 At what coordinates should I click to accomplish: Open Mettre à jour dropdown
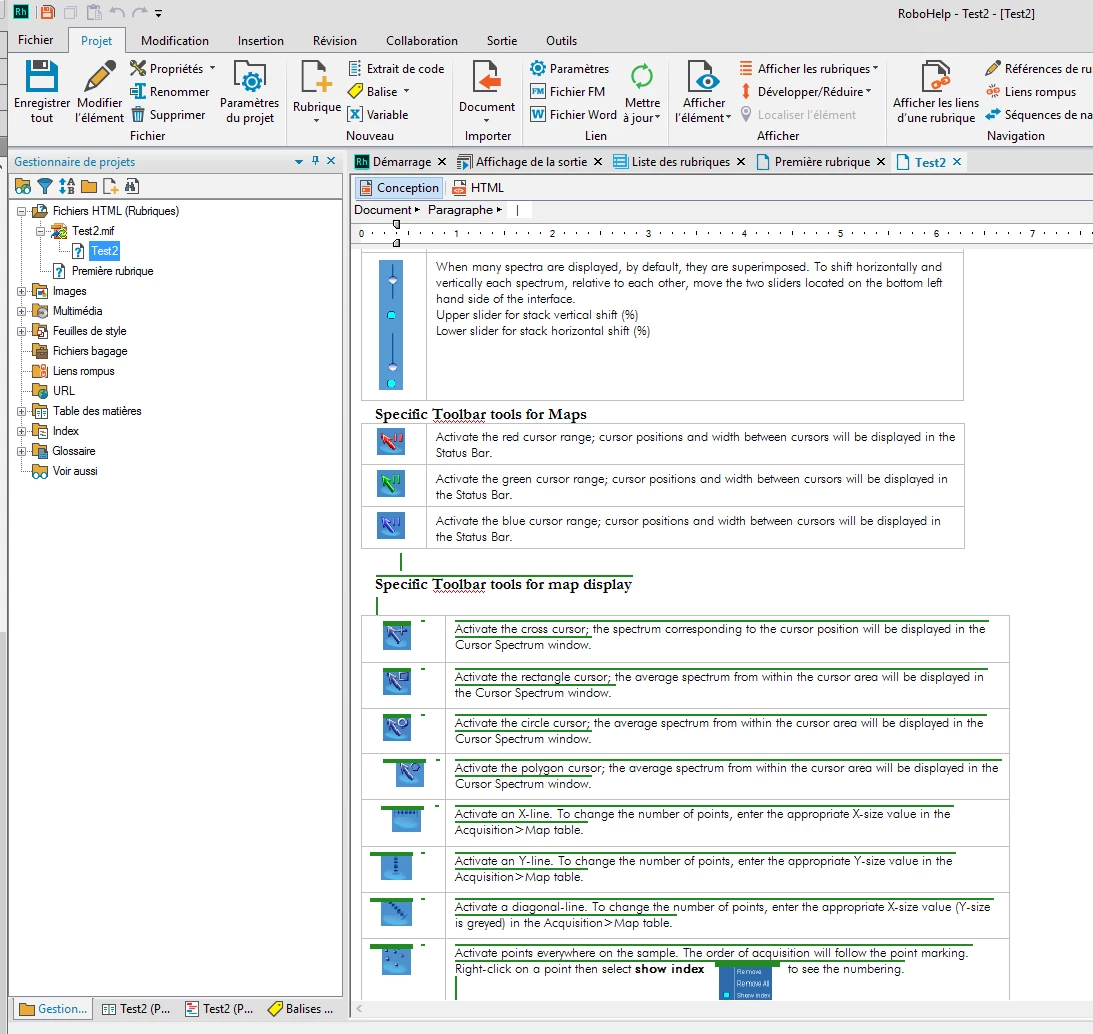click(657, 117)
